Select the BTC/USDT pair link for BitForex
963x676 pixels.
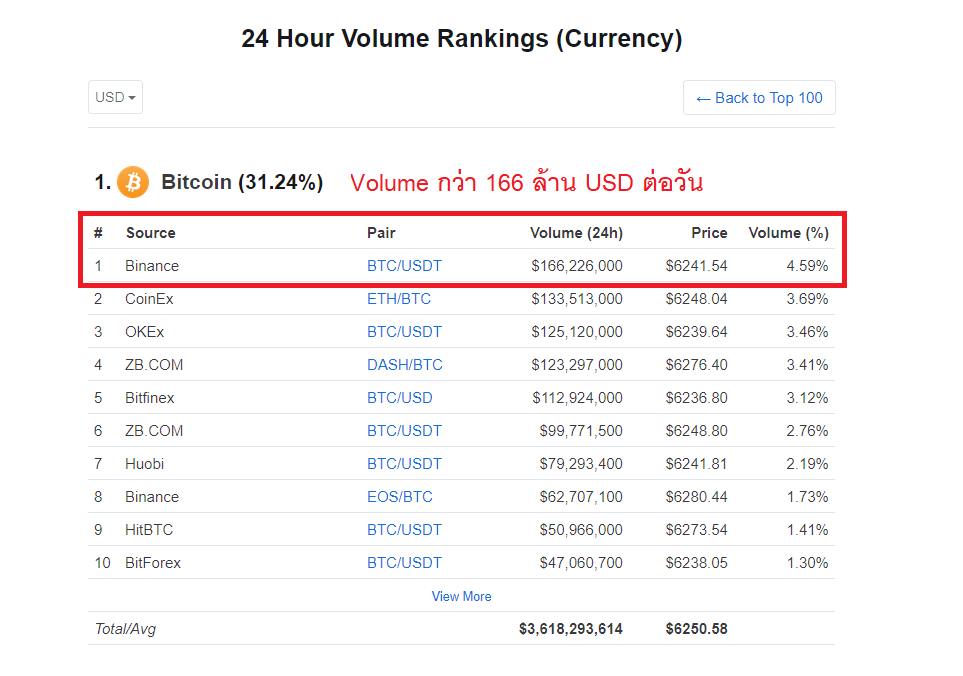pyautogui.click(x=404, y=563)
